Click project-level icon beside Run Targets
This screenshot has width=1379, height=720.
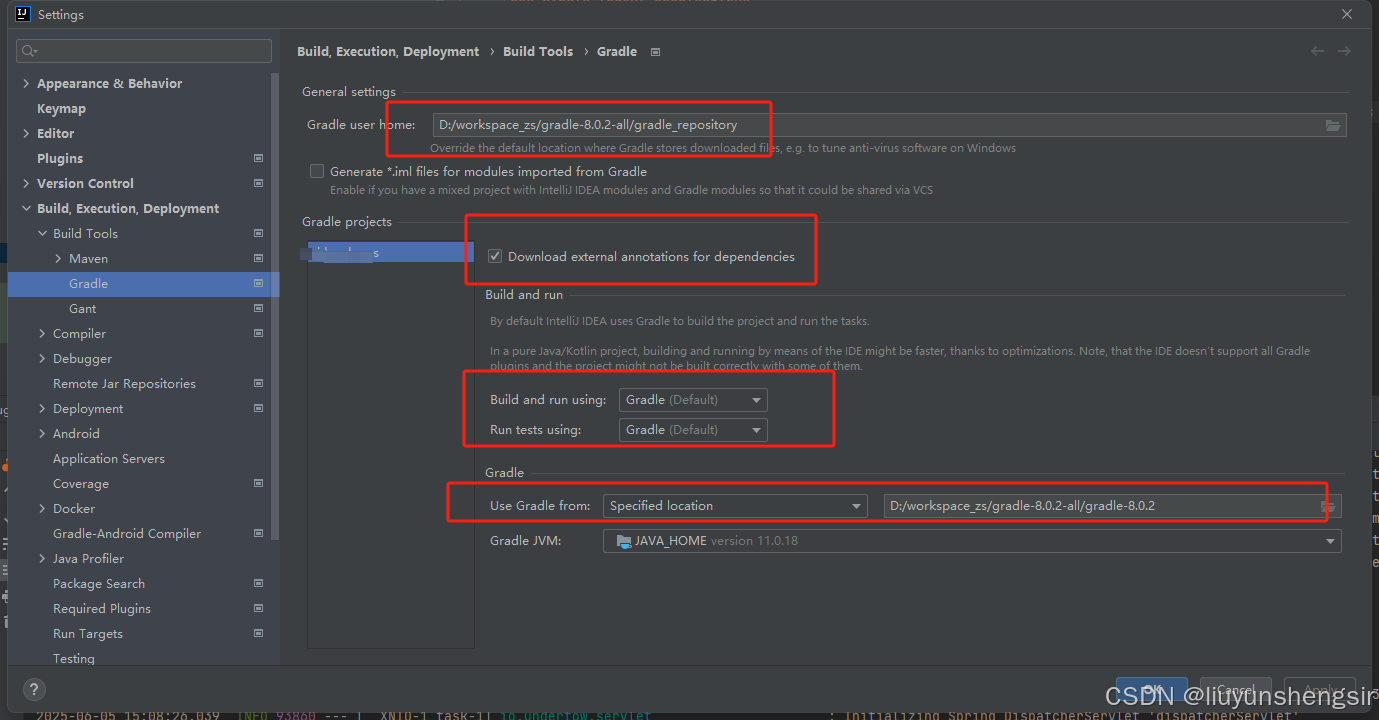(258, 633)
